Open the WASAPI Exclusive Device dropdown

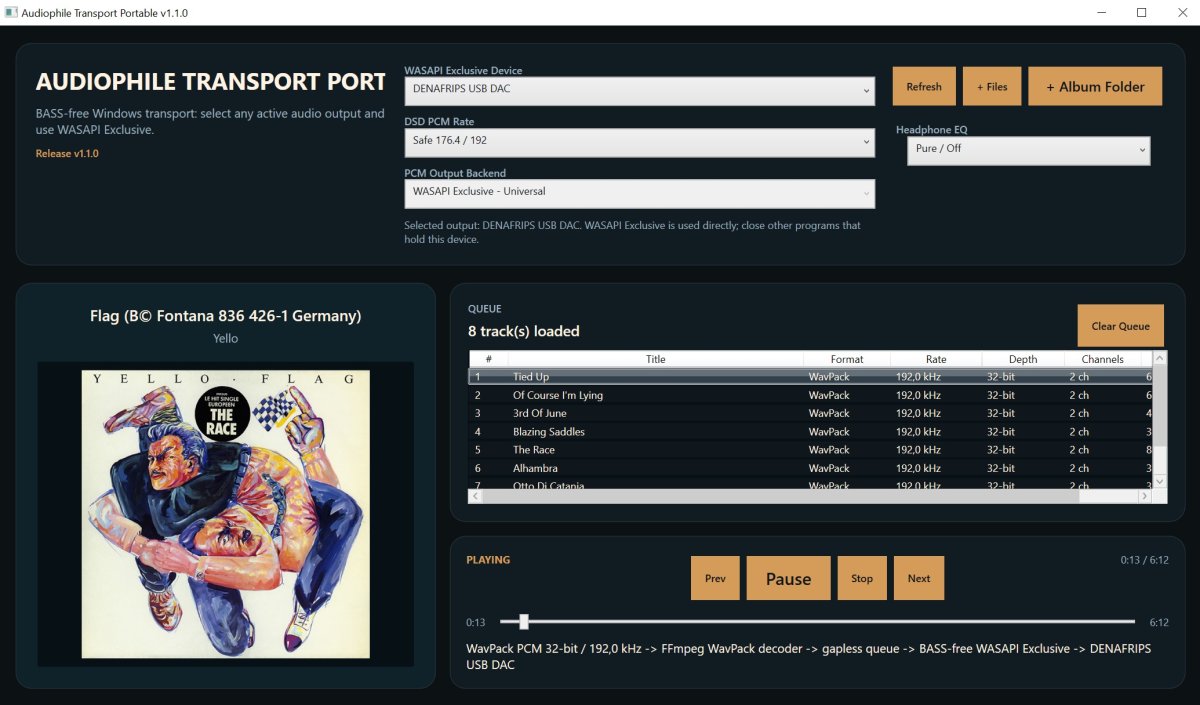639,91
